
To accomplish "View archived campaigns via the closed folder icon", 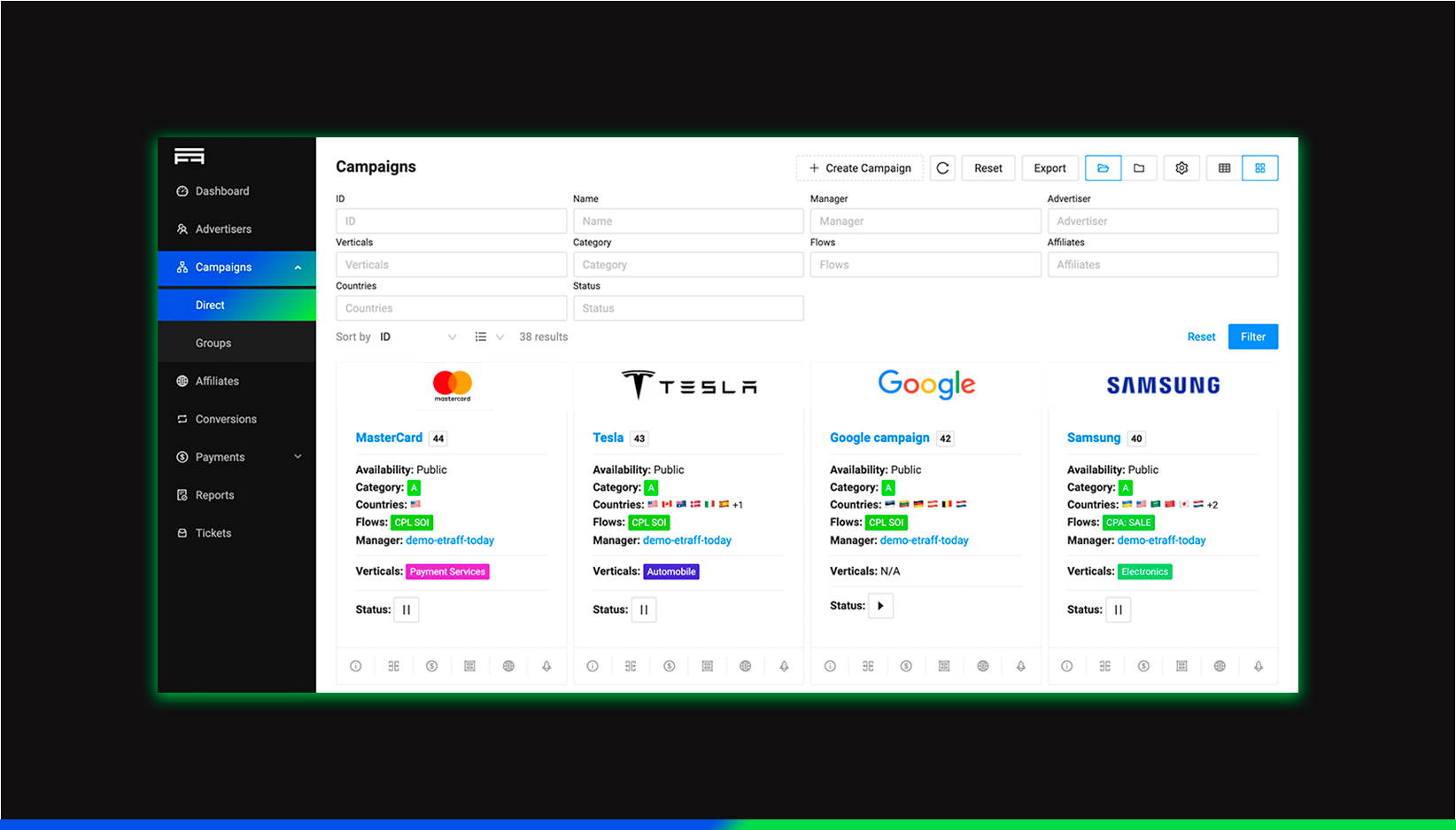I will pos(1140,167).
